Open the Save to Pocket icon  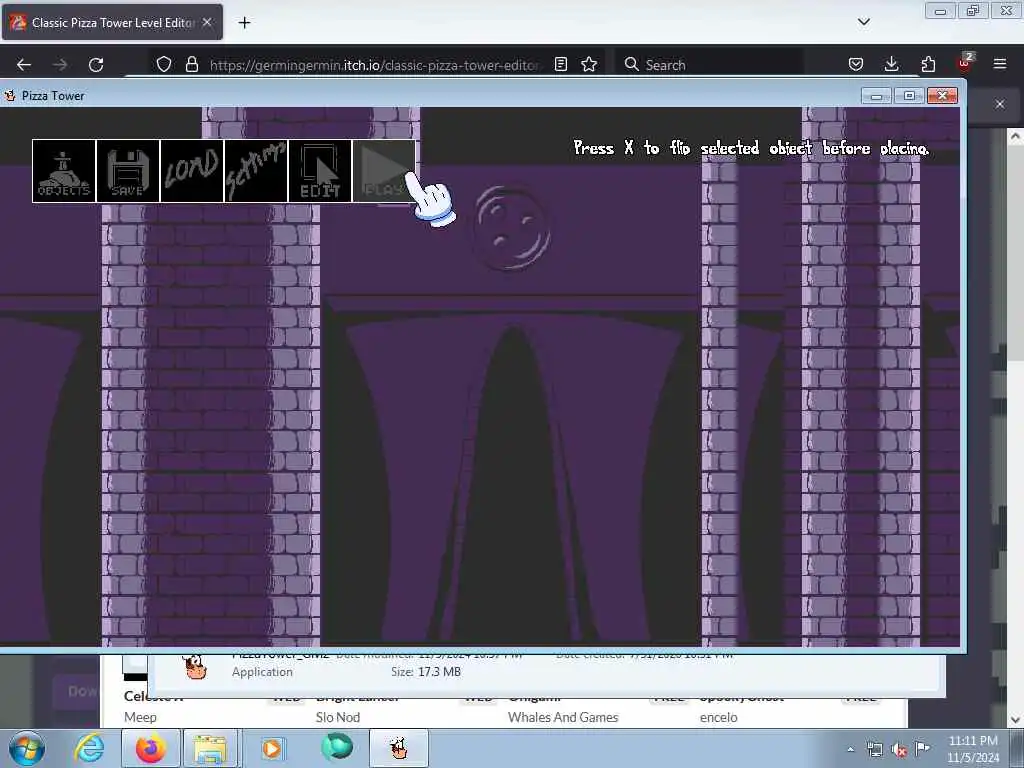856,64
